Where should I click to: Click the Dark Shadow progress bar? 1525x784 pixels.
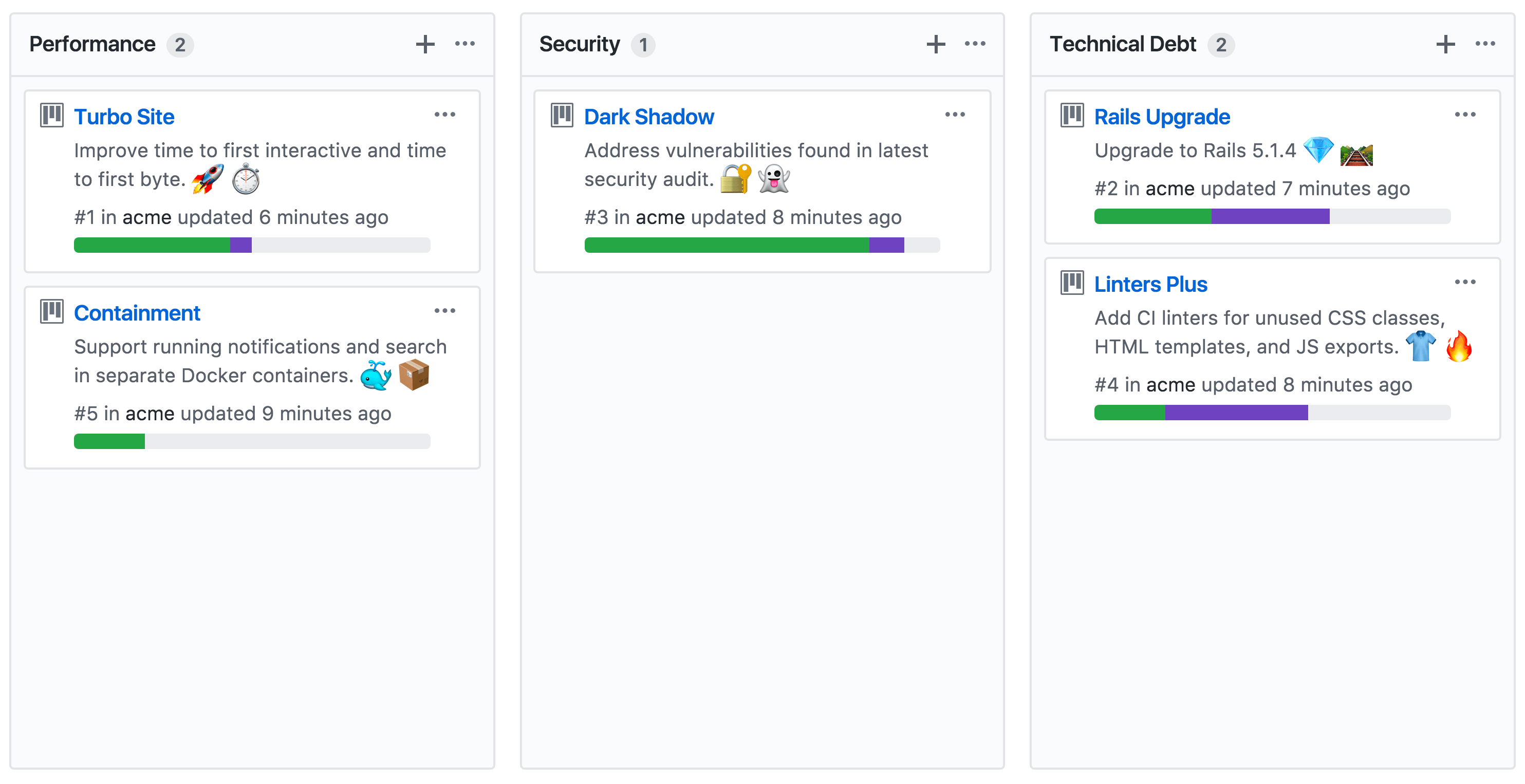761,245
